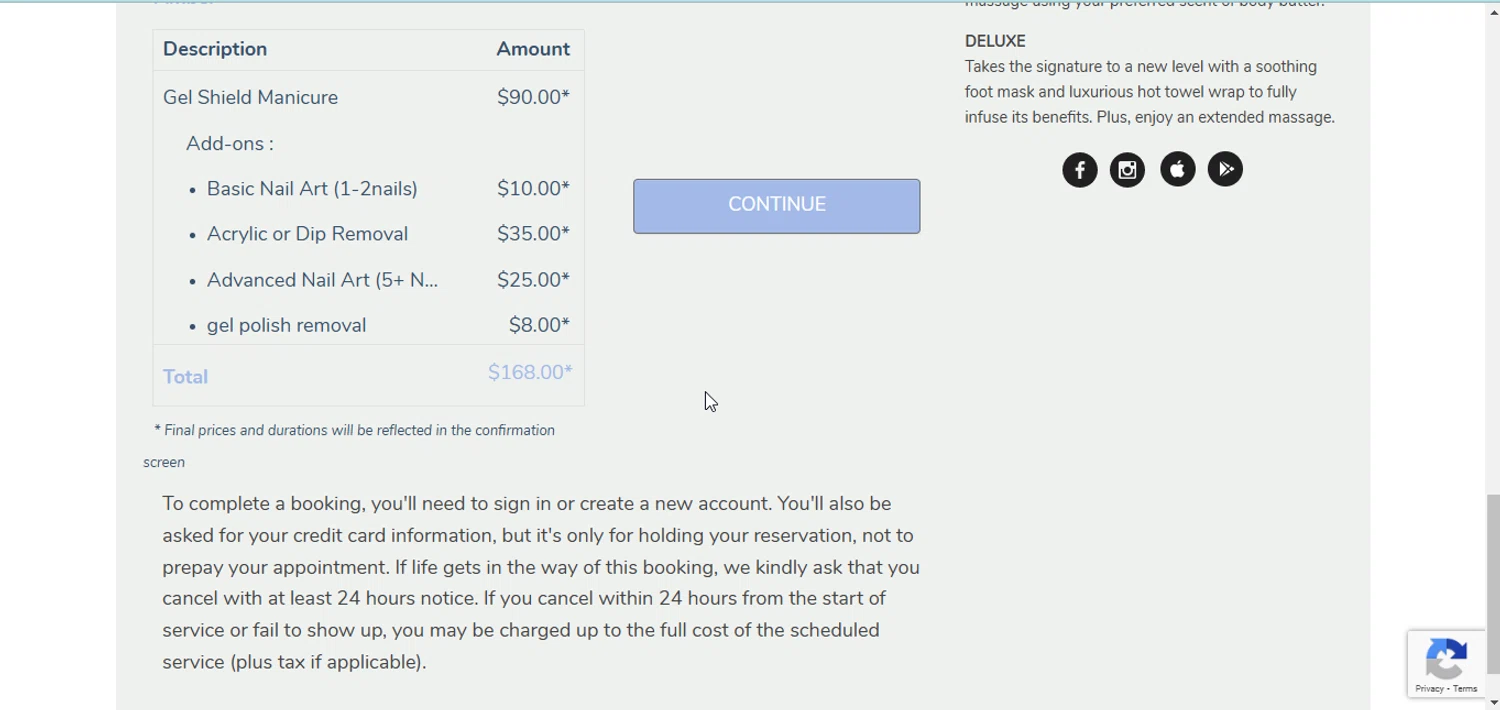Click the reCAPTCHA badge logo
The image size is (1500, 710).
tap(1446, 658)
